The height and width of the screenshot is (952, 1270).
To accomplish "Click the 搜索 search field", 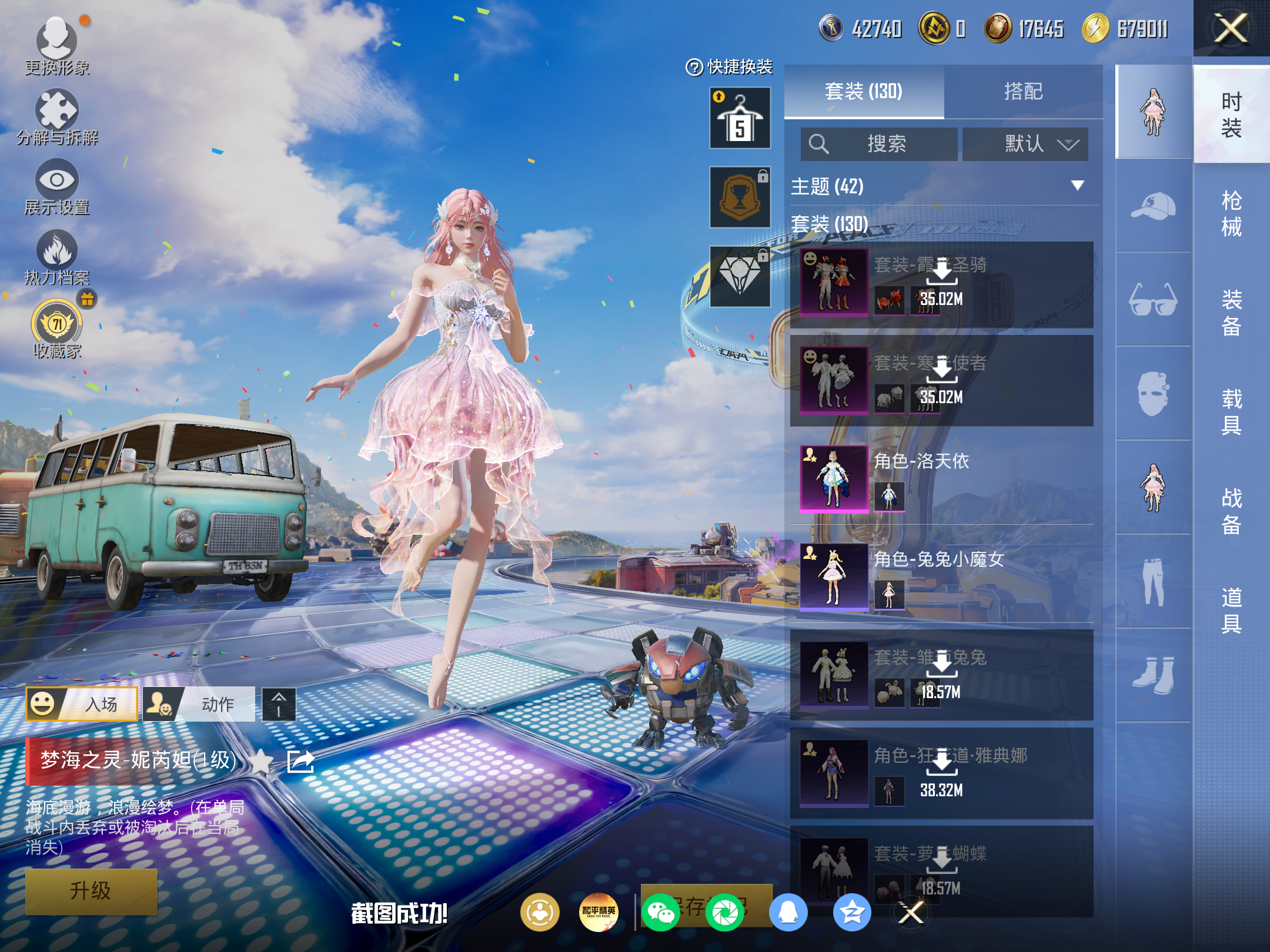I will (879, 144).
